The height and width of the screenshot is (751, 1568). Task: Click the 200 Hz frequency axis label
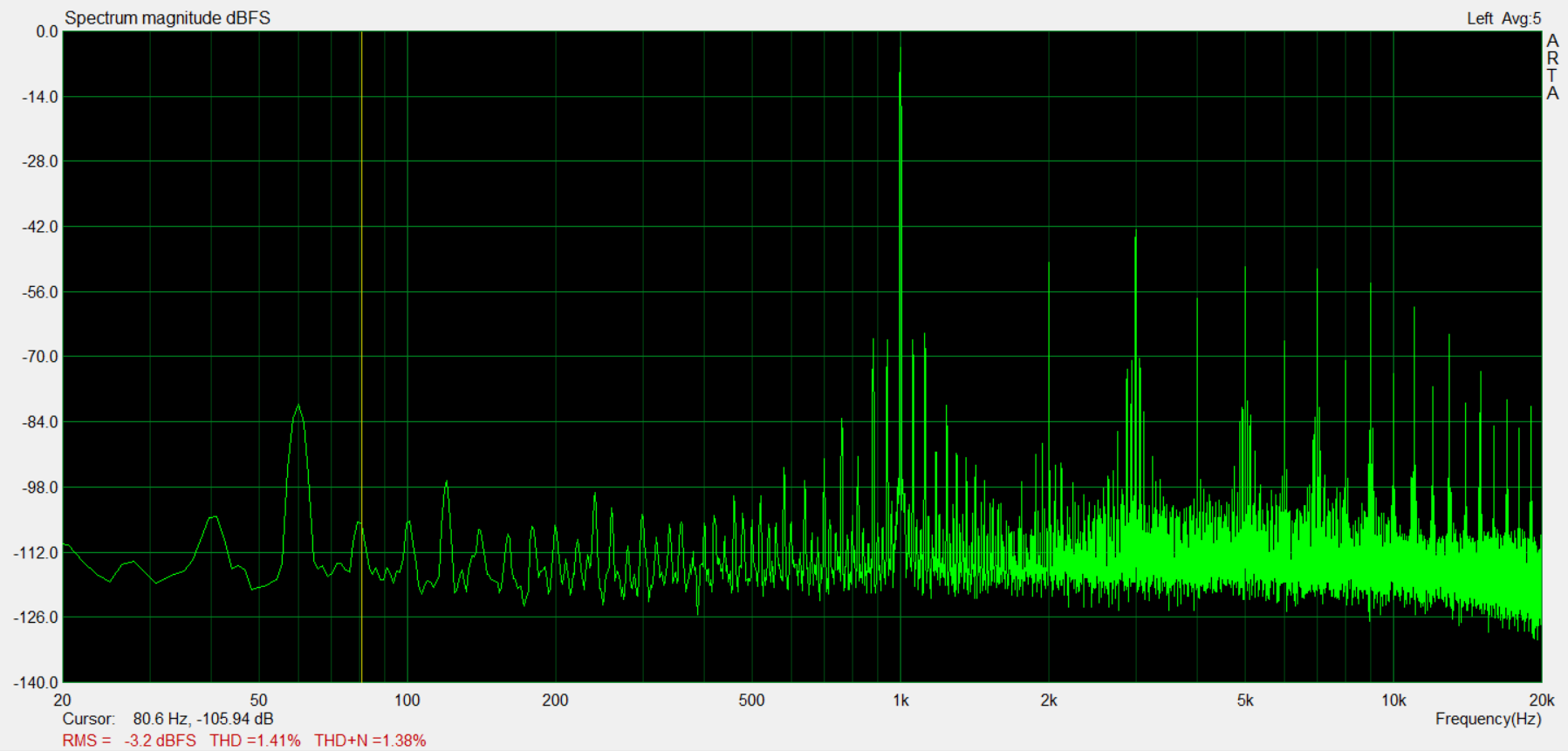click(555, 700)
